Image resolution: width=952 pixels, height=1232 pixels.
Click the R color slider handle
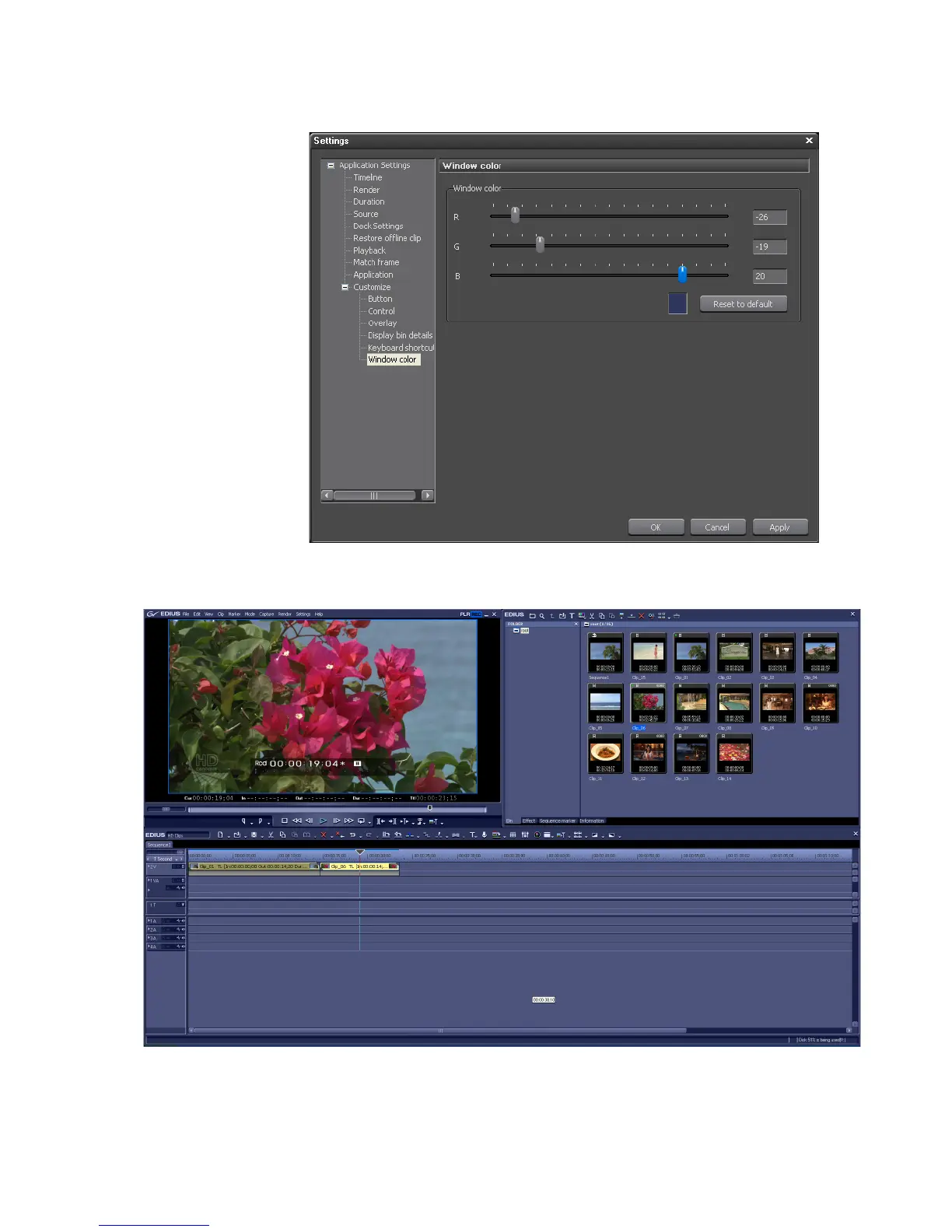[x=515, y=215]
